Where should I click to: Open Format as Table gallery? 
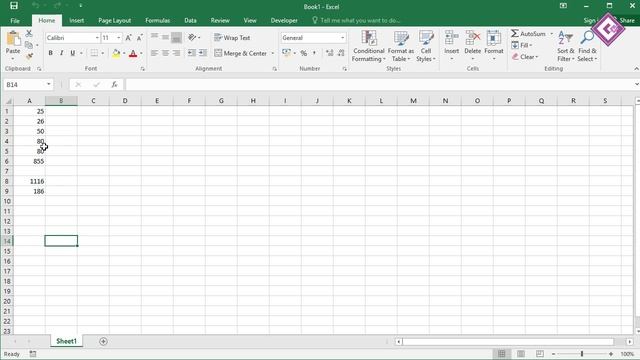400,46
